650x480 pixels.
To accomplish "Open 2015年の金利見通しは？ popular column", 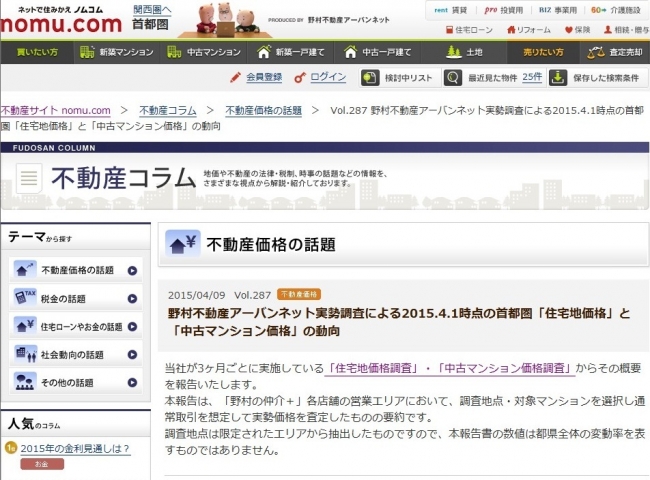I will pos(75,448).
